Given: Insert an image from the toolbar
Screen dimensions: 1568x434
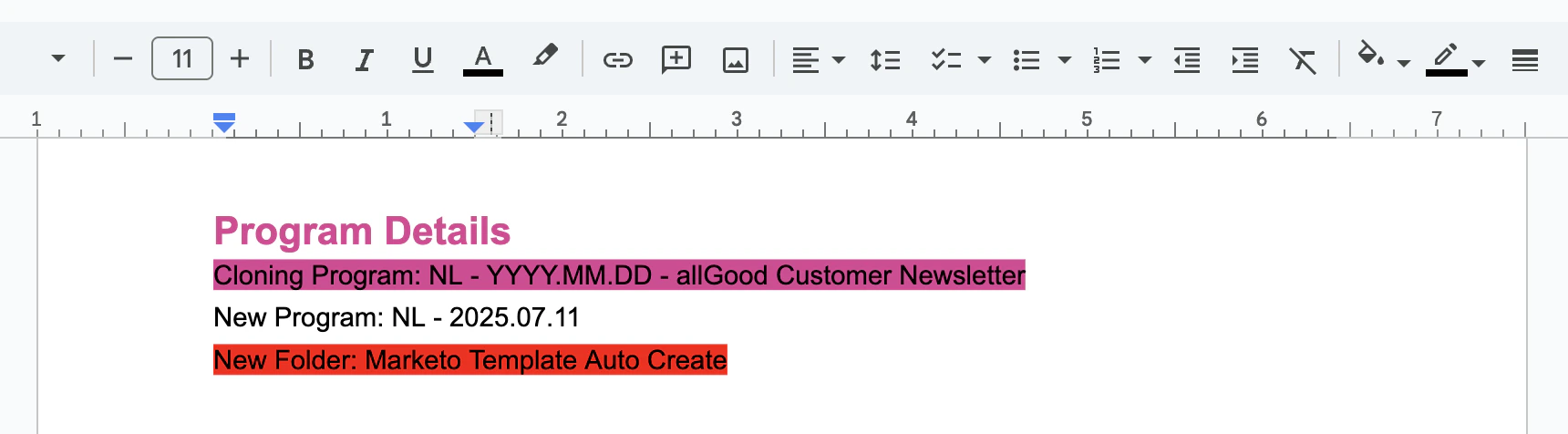Looking at the screenshot, I should [x=736, y=60].
